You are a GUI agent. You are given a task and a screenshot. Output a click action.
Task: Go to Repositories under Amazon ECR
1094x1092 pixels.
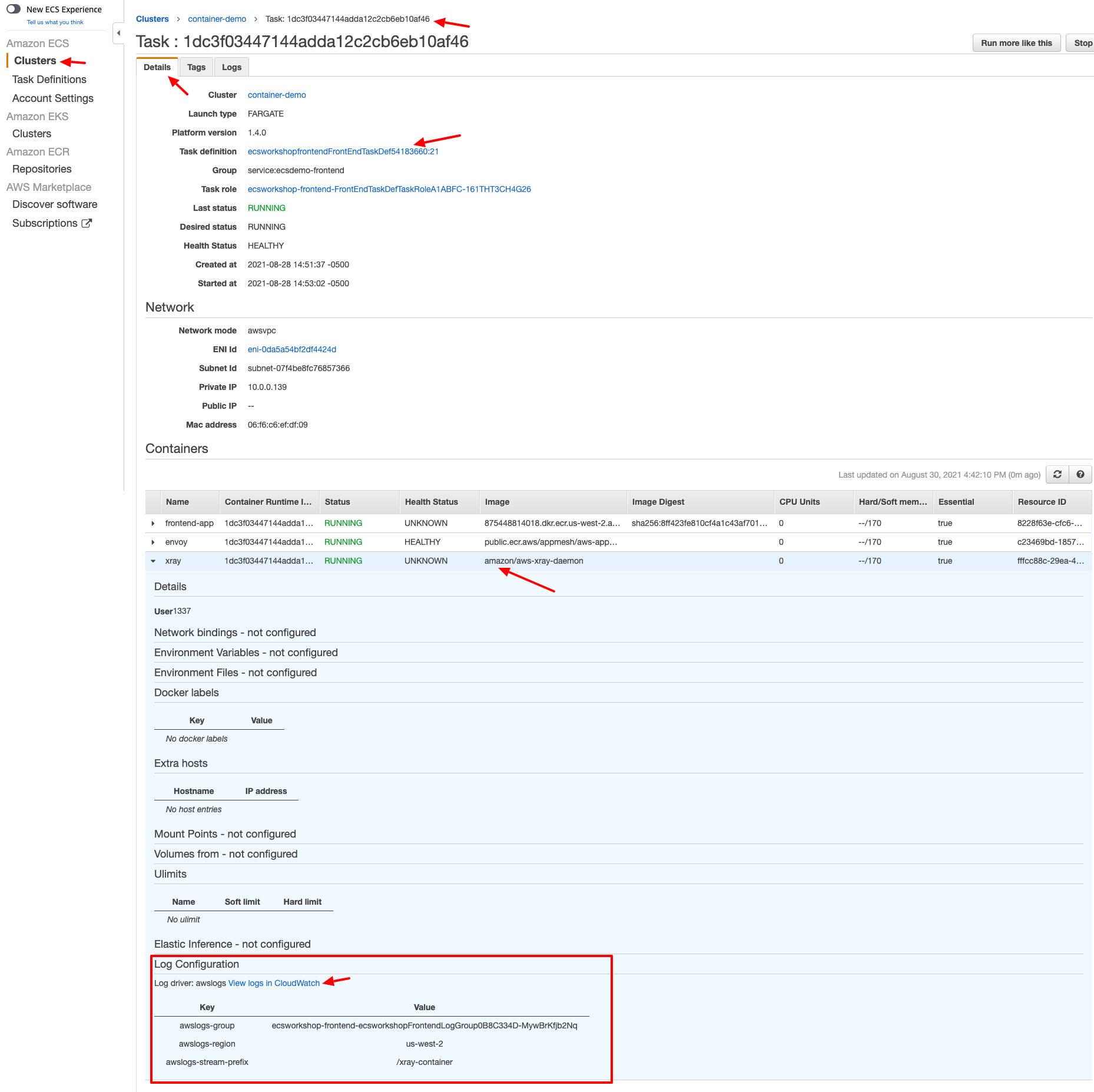coord(42,169)
